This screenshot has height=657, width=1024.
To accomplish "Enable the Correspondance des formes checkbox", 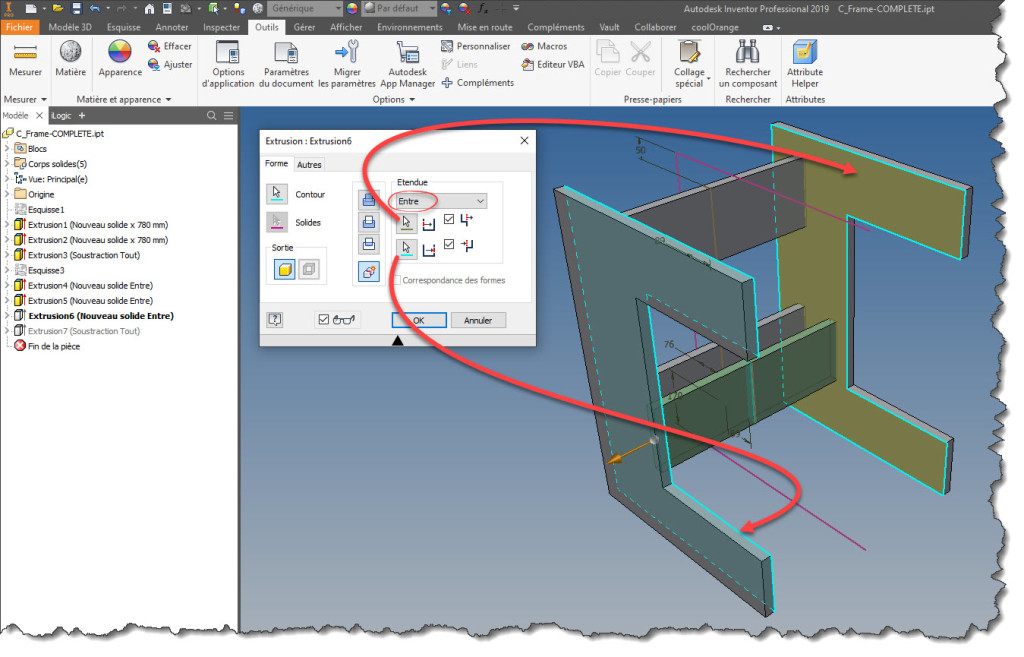I will coord(398,281).
